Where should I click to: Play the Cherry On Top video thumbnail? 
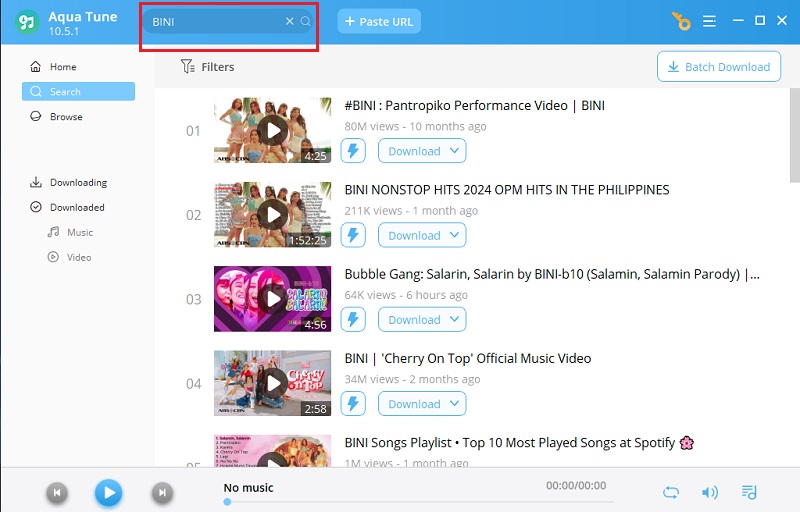tap(272, 383)
